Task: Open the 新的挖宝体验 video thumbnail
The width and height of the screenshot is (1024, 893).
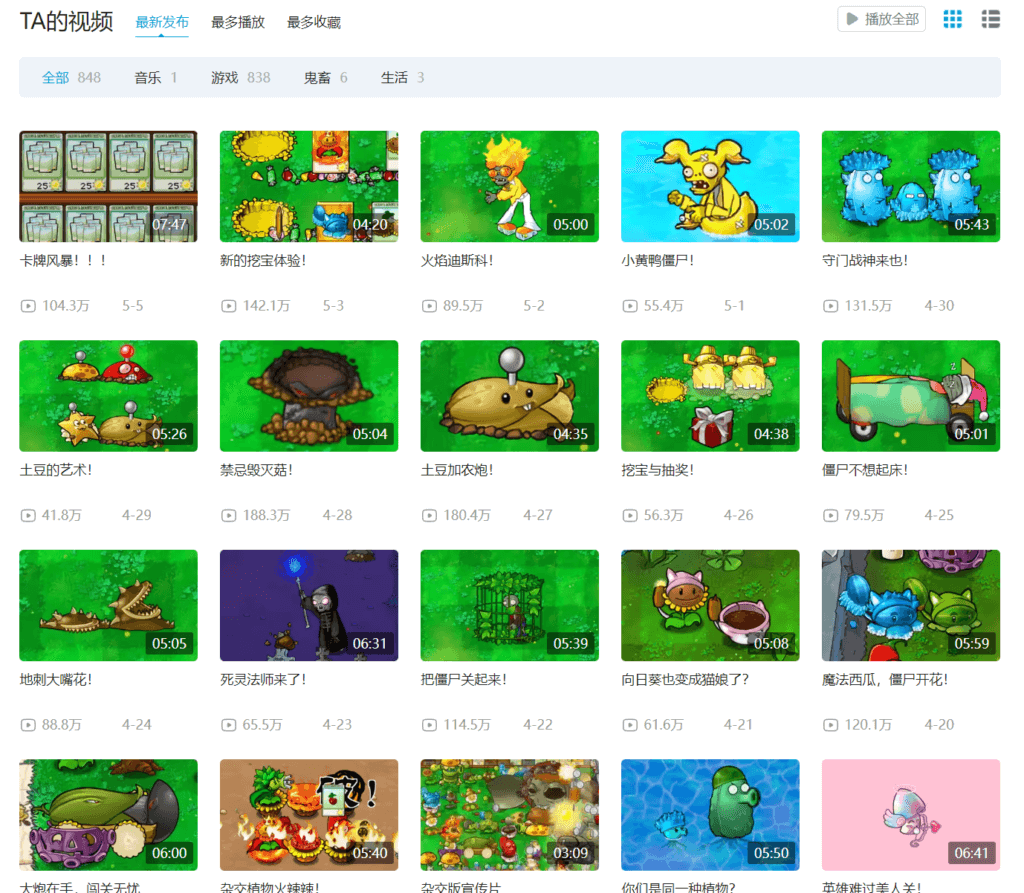Action: (x=309, y=186)
